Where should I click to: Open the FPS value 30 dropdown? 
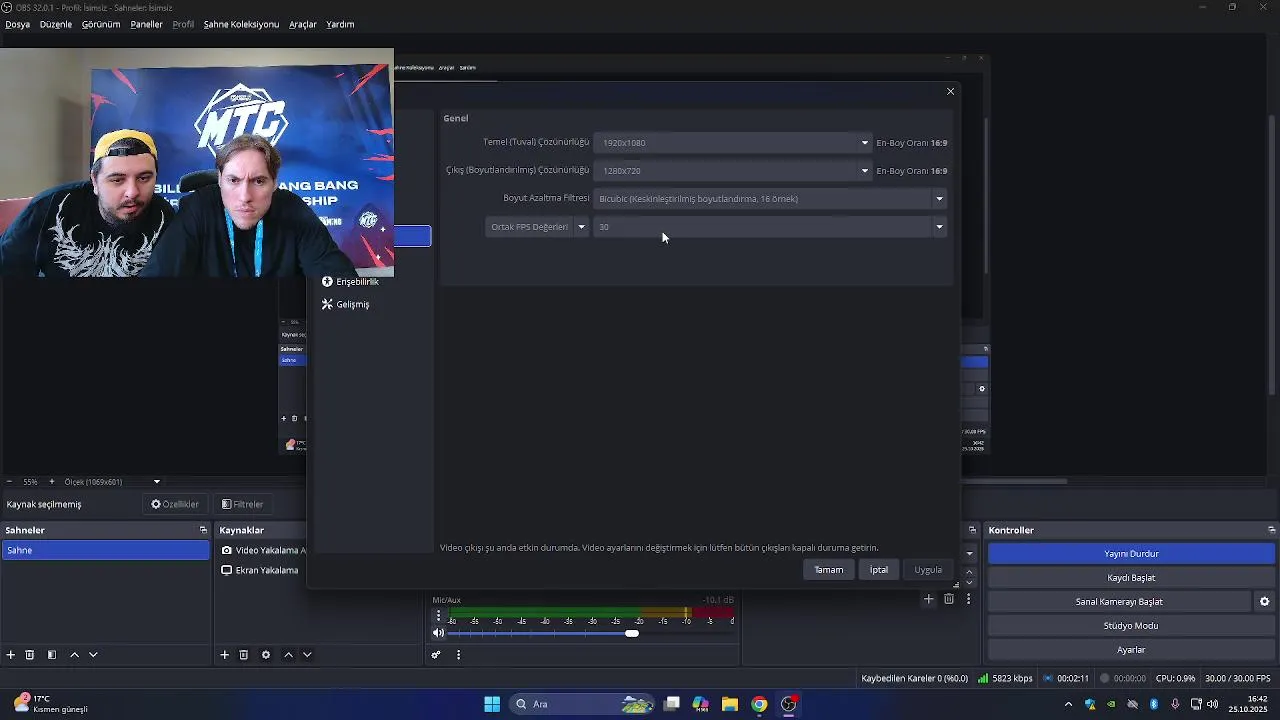[x=770, y=227]
